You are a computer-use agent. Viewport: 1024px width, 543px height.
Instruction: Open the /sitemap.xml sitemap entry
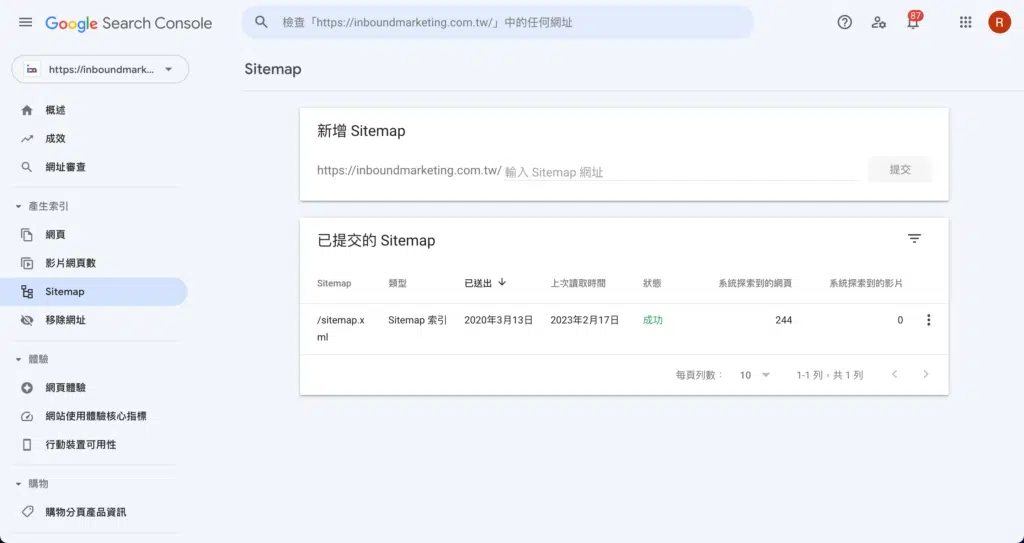[341, 329]
